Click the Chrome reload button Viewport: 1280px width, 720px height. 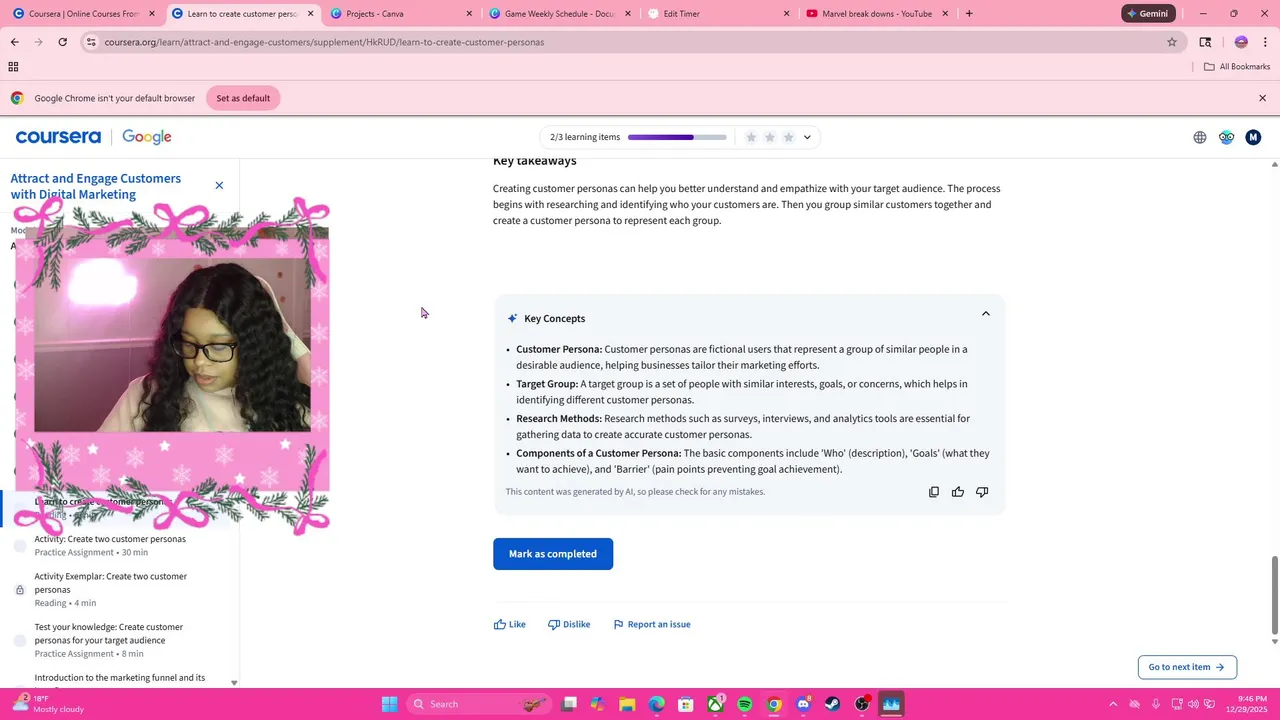coord(62,42)
